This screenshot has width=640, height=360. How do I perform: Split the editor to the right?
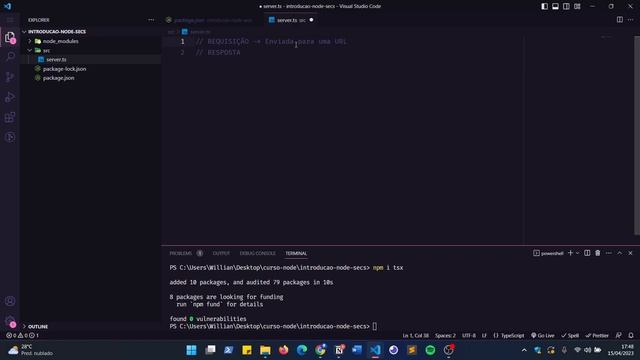[x=620, y=20]
